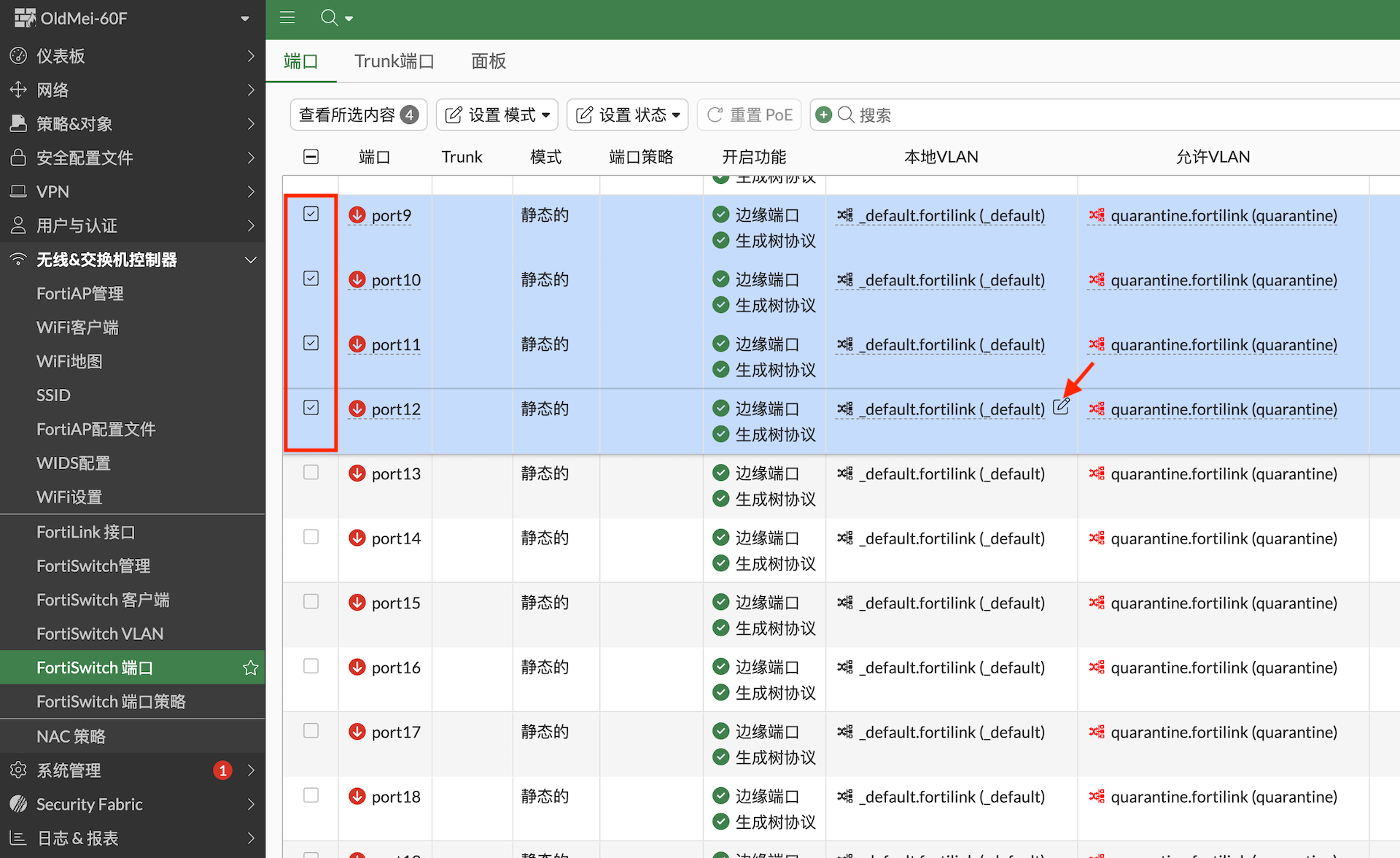Expand the 网络 menu chevron
1400x858 pixels.
[x=251, y=90]
